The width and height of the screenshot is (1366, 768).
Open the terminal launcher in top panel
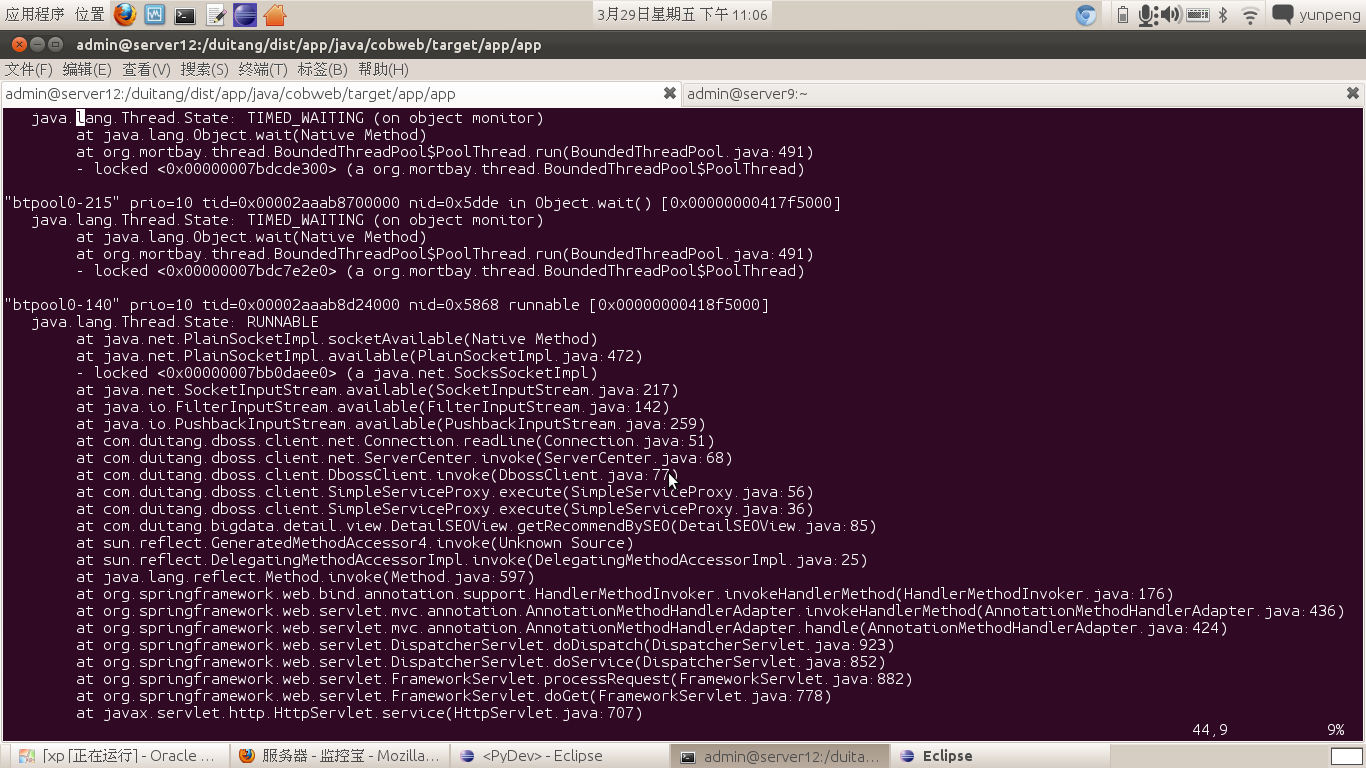pos(185,15)
